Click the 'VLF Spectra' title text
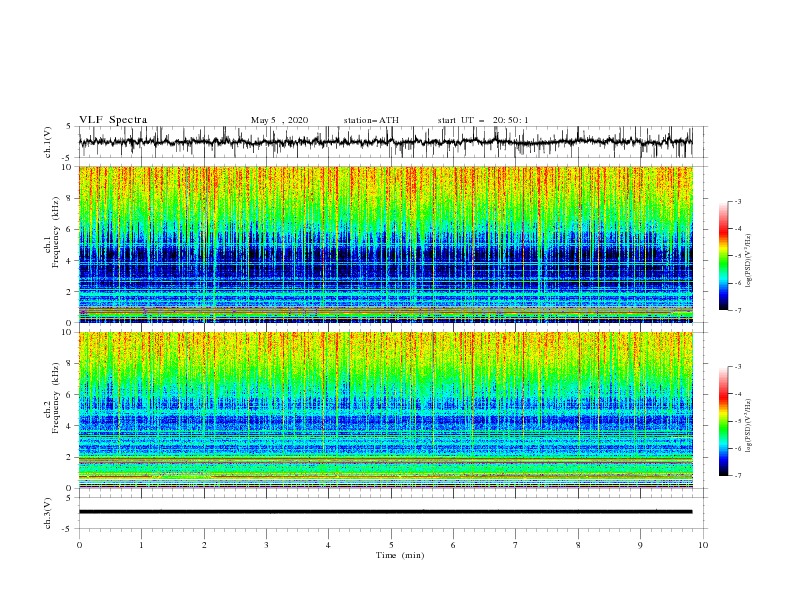 coord(113,120)
